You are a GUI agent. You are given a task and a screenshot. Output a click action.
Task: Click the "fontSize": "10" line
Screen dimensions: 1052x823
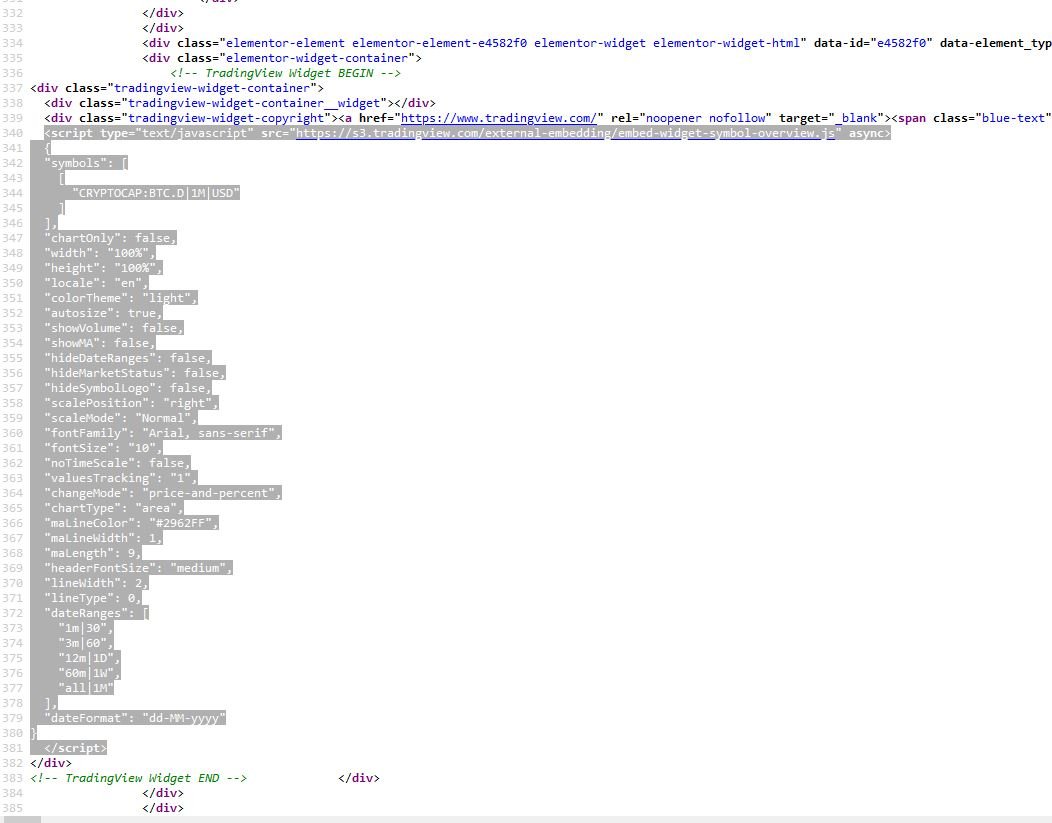(x=103, y=448)
